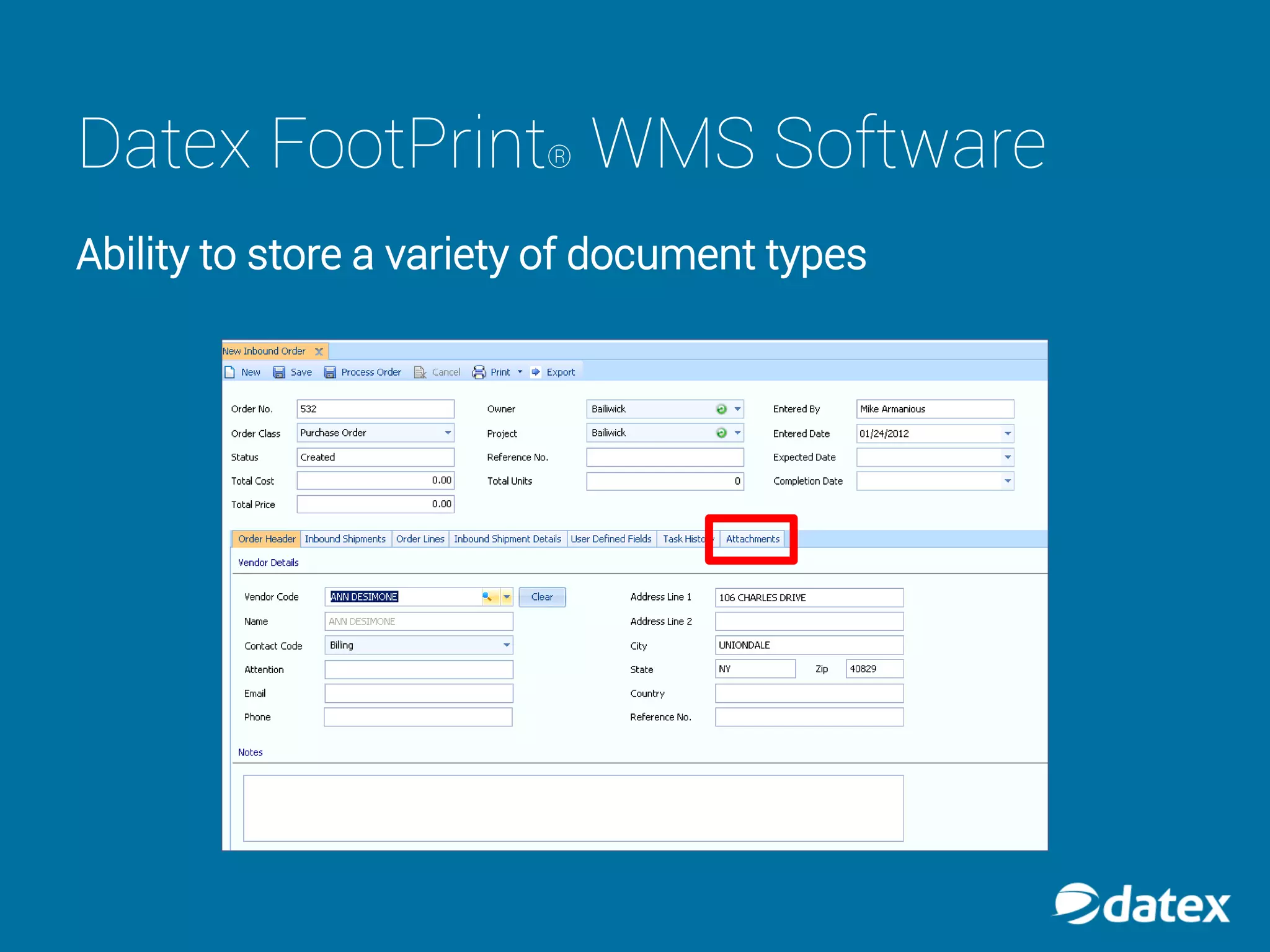Click the Vendor Name field
The image size is (1270, 952).
pyautogui.click(x=419, y=622)
